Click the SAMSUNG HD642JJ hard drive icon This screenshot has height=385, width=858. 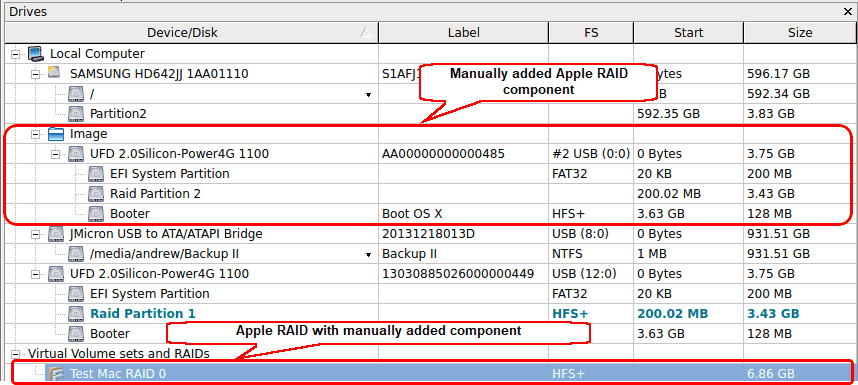pos(55,73)
